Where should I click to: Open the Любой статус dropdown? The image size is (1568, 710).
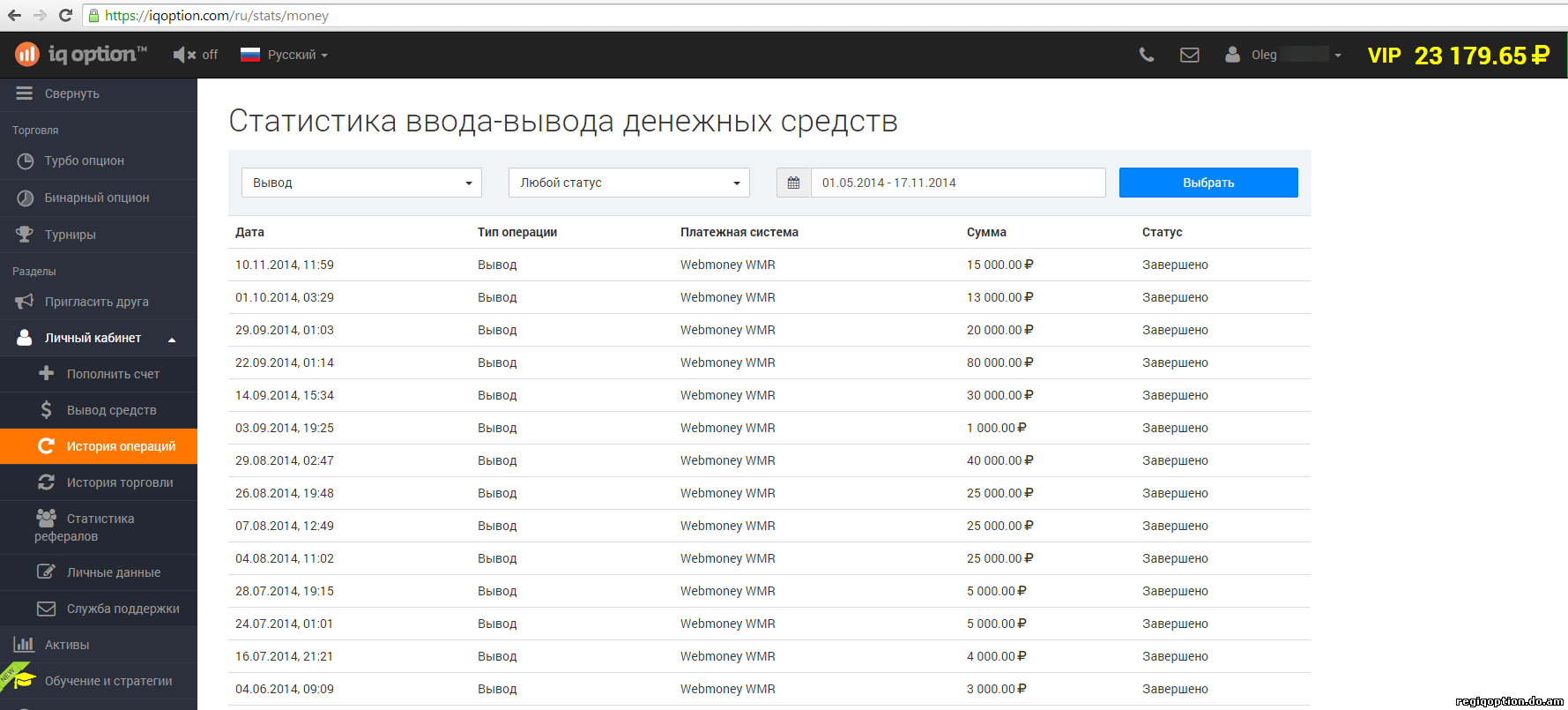(x=629, y=183)
